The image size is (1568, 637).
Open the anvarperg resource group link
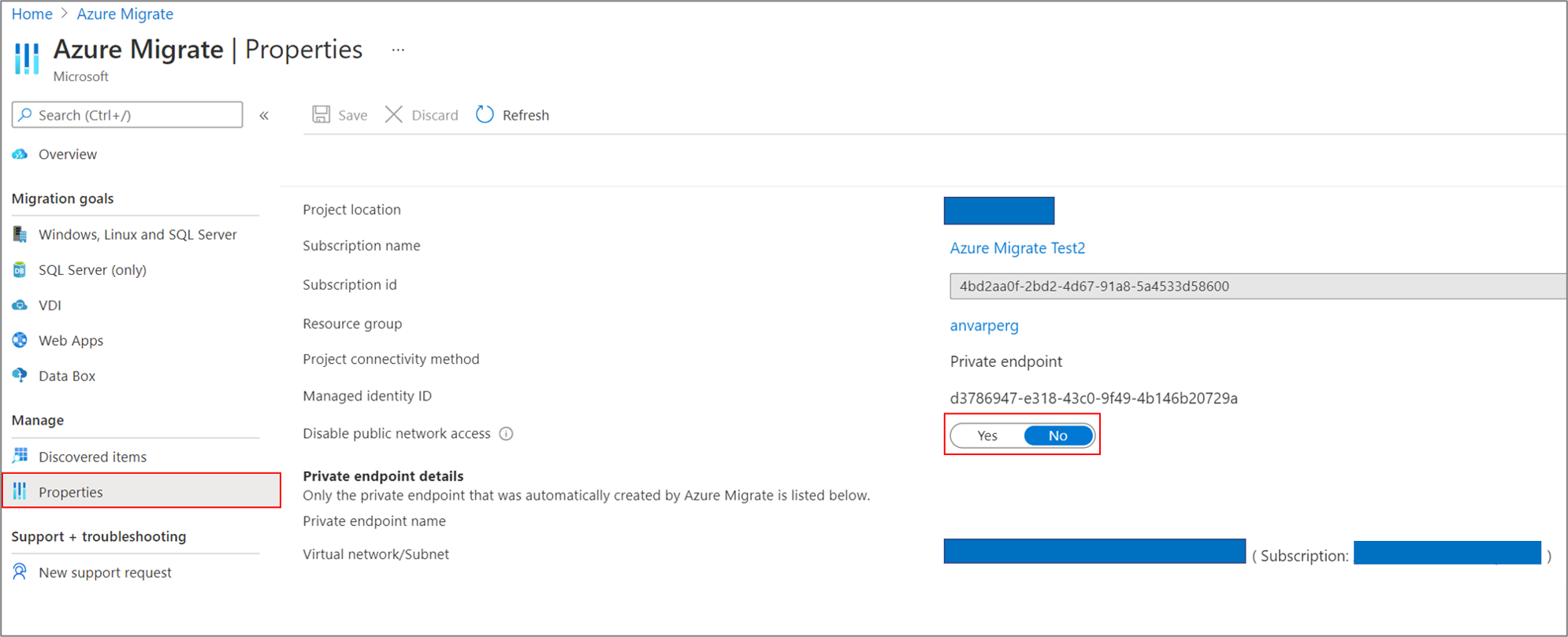point(984,325)
